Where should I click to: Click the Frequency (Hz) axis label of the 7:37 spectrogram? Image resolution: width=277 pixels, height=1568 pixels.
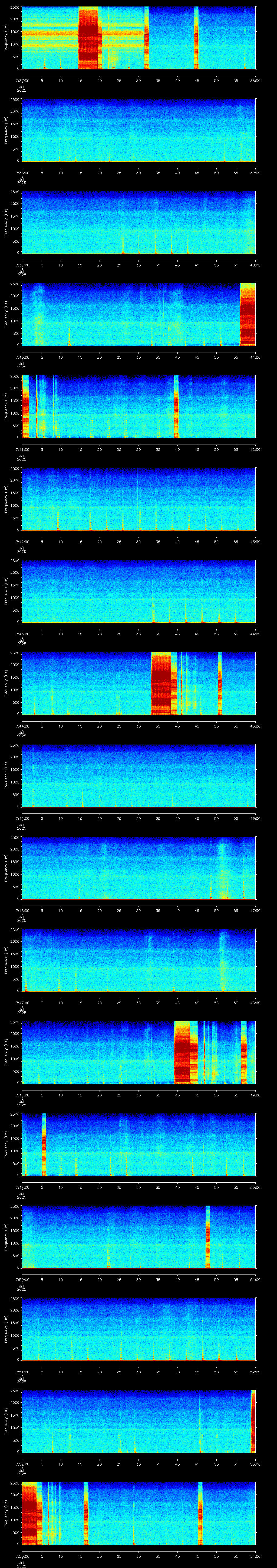click(x=6, y=38)
